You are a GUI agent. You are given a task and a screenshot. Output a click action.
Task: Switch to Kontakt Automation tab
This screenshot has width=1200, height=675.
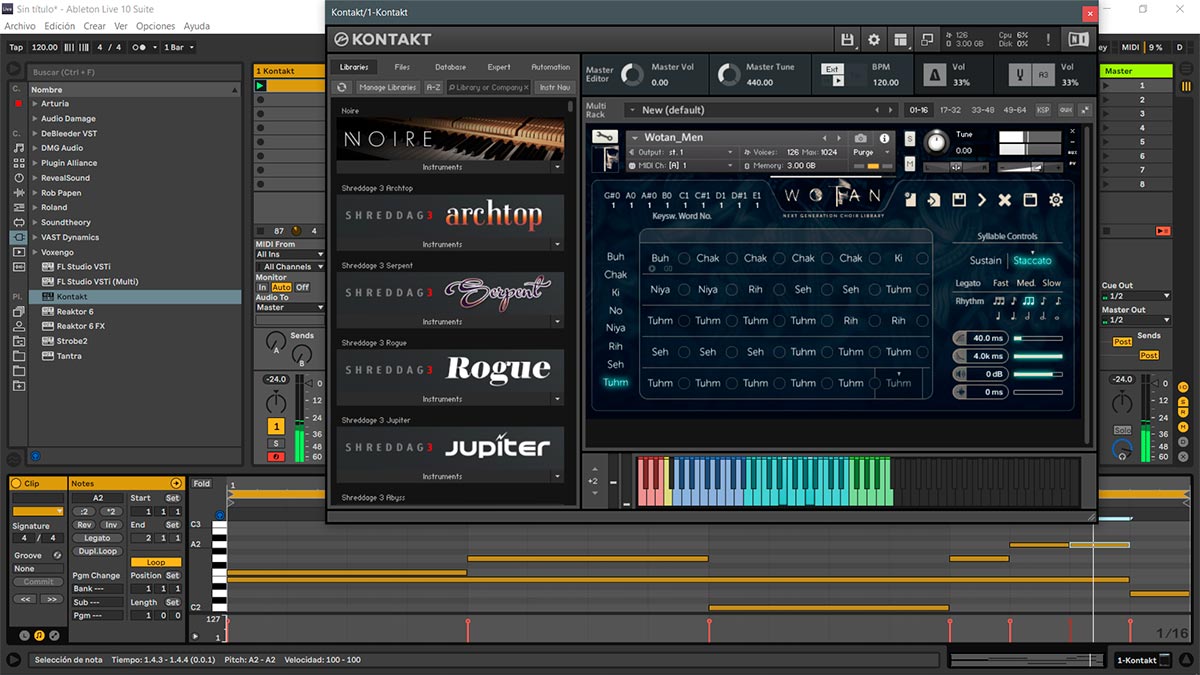[550, 67]
